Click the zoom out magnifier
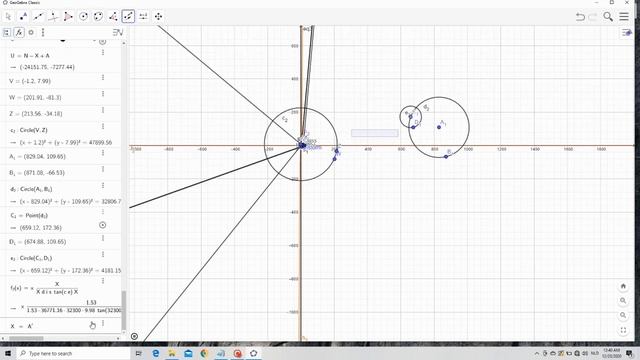The image size is (640, 360). 623,316
